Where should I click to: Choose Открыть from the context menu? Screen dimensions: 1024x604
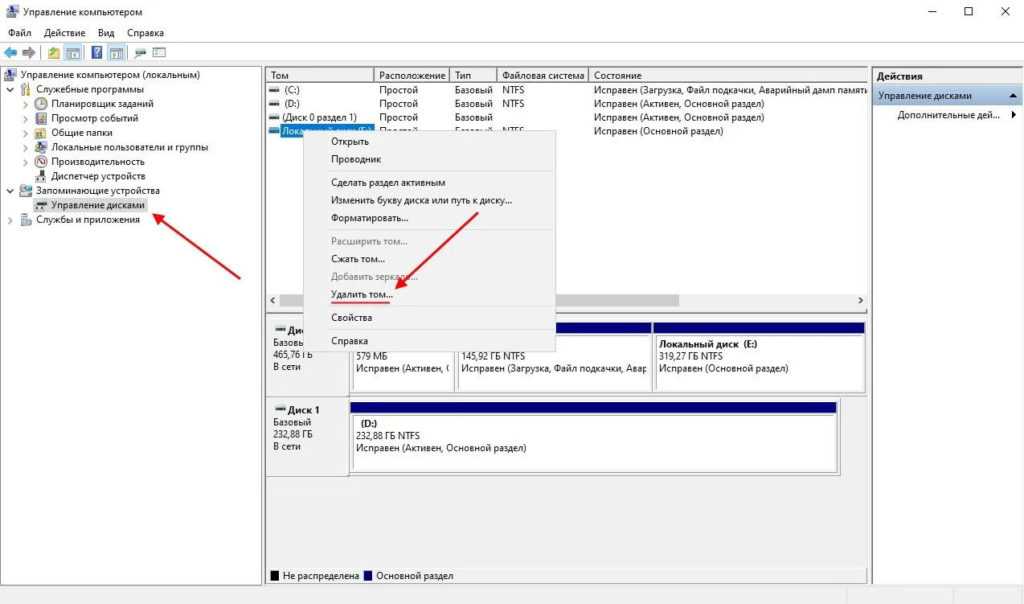[430, 141]
